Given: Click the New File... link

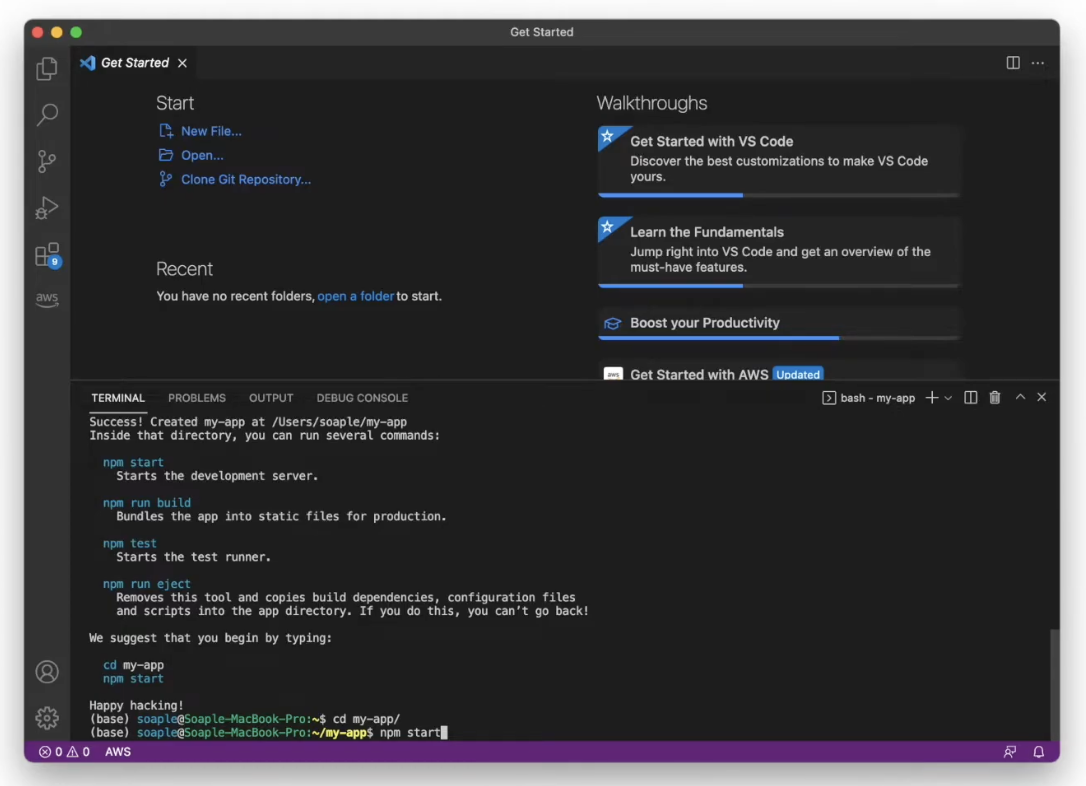Looking at the screenshot, I should pyautogui.click(x=211, y=131).
